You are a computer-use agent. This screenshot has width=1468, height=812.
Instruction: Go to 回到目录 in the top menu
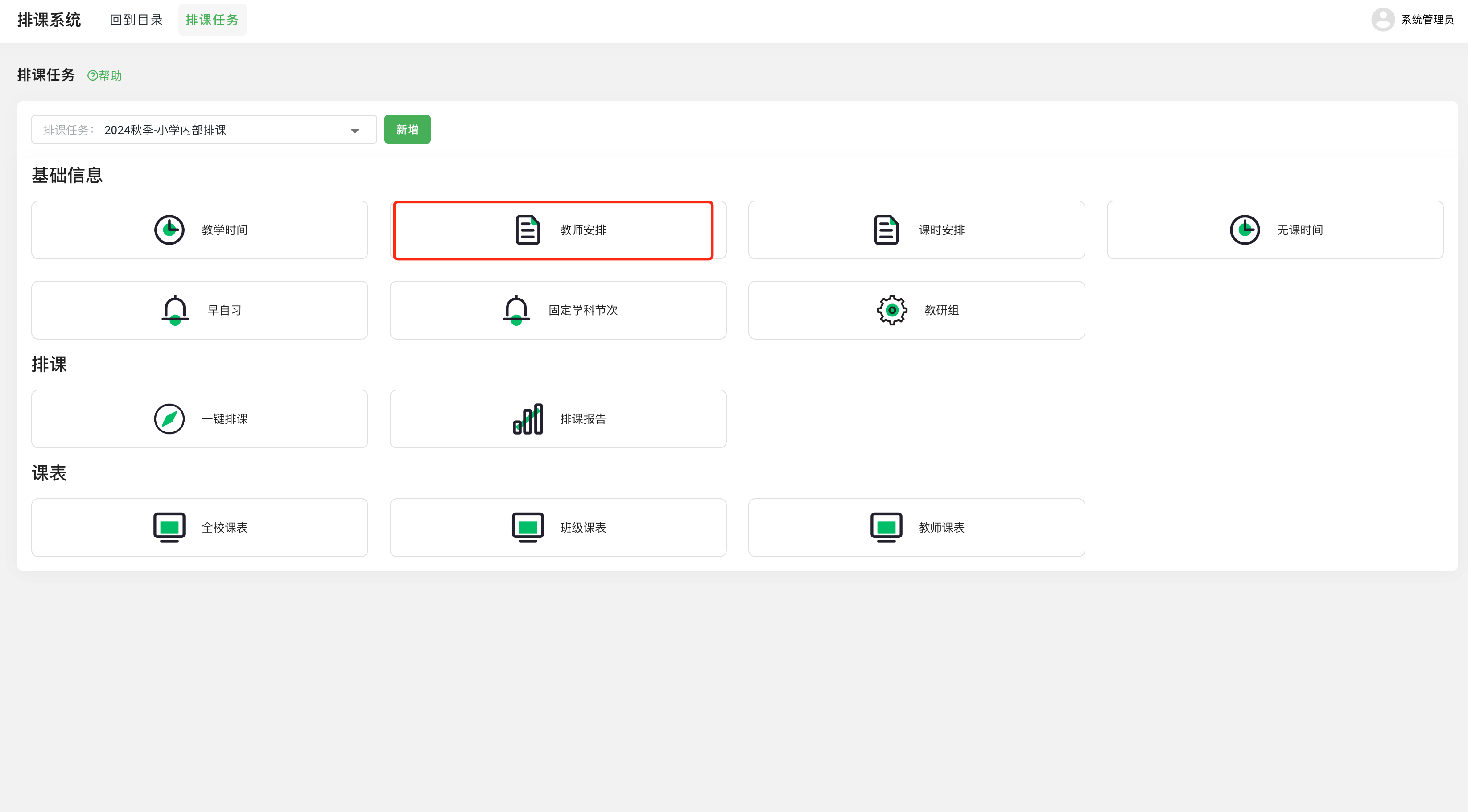pos(136,20)
